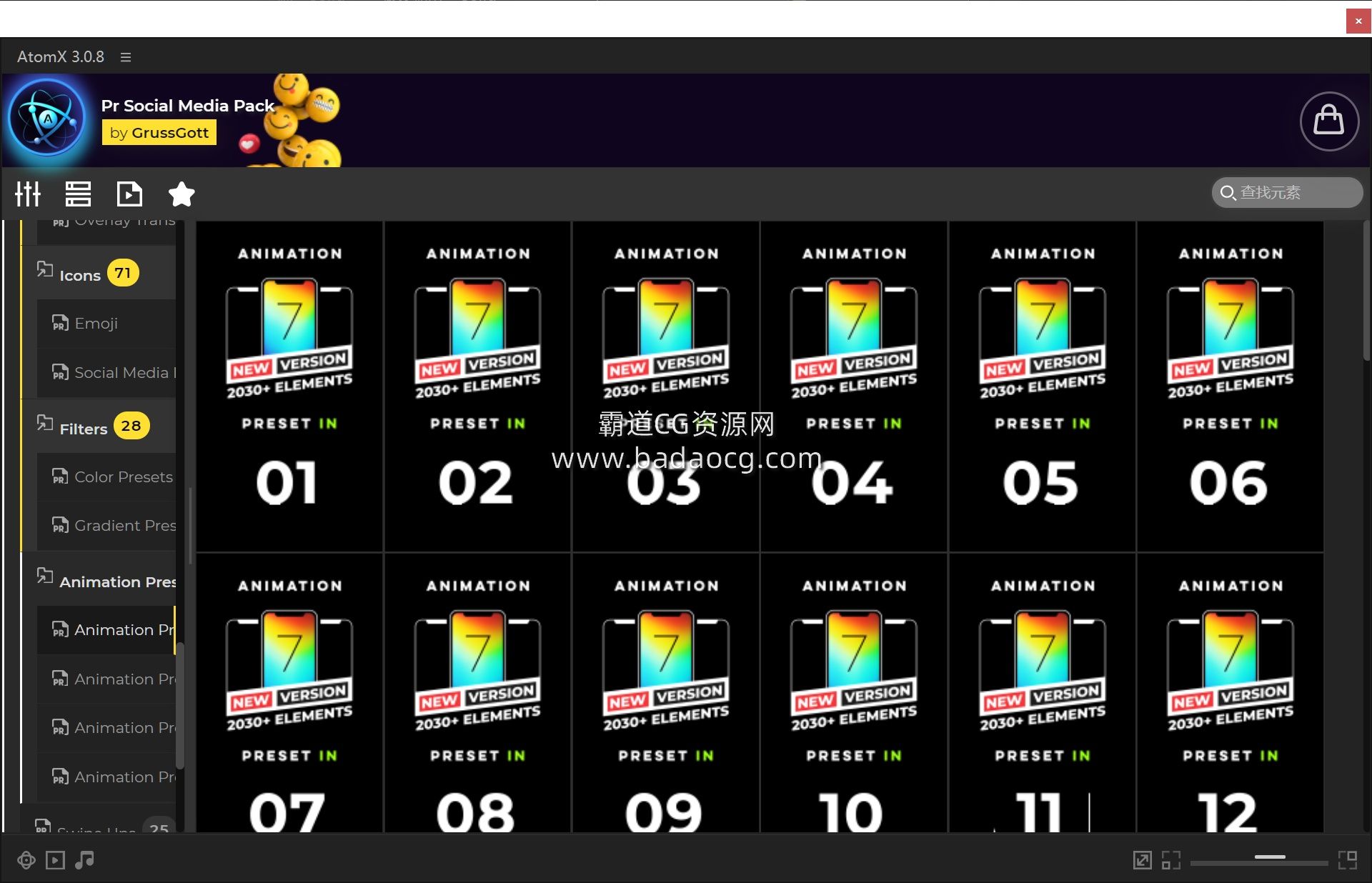Show favorites with the star icon
Image resolution: width=1372 pixels, height=883 pixels.
(x=182, y=194)
